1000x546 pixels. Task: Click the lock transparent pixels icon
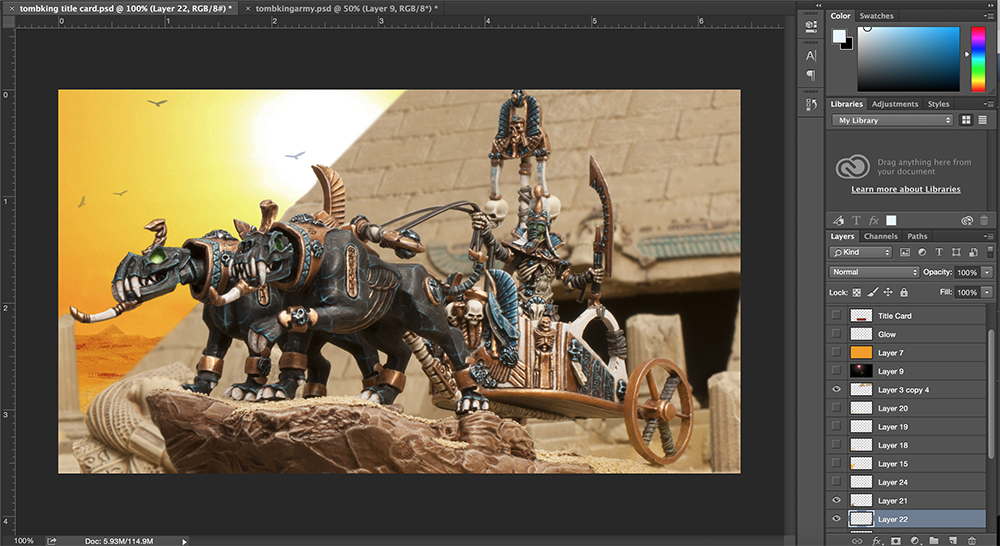(x=856, y=292)
